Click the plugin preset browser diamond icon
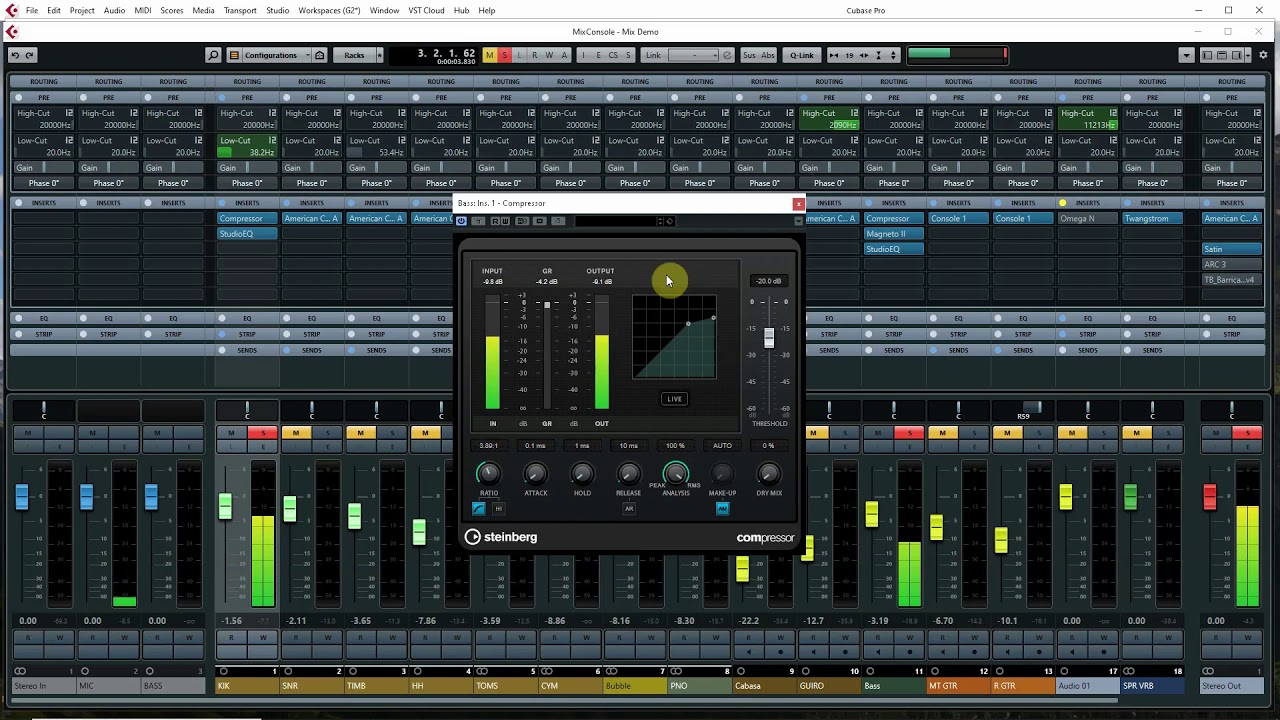1280x720 pixels. pyautogui.click(x=669, y=221)
